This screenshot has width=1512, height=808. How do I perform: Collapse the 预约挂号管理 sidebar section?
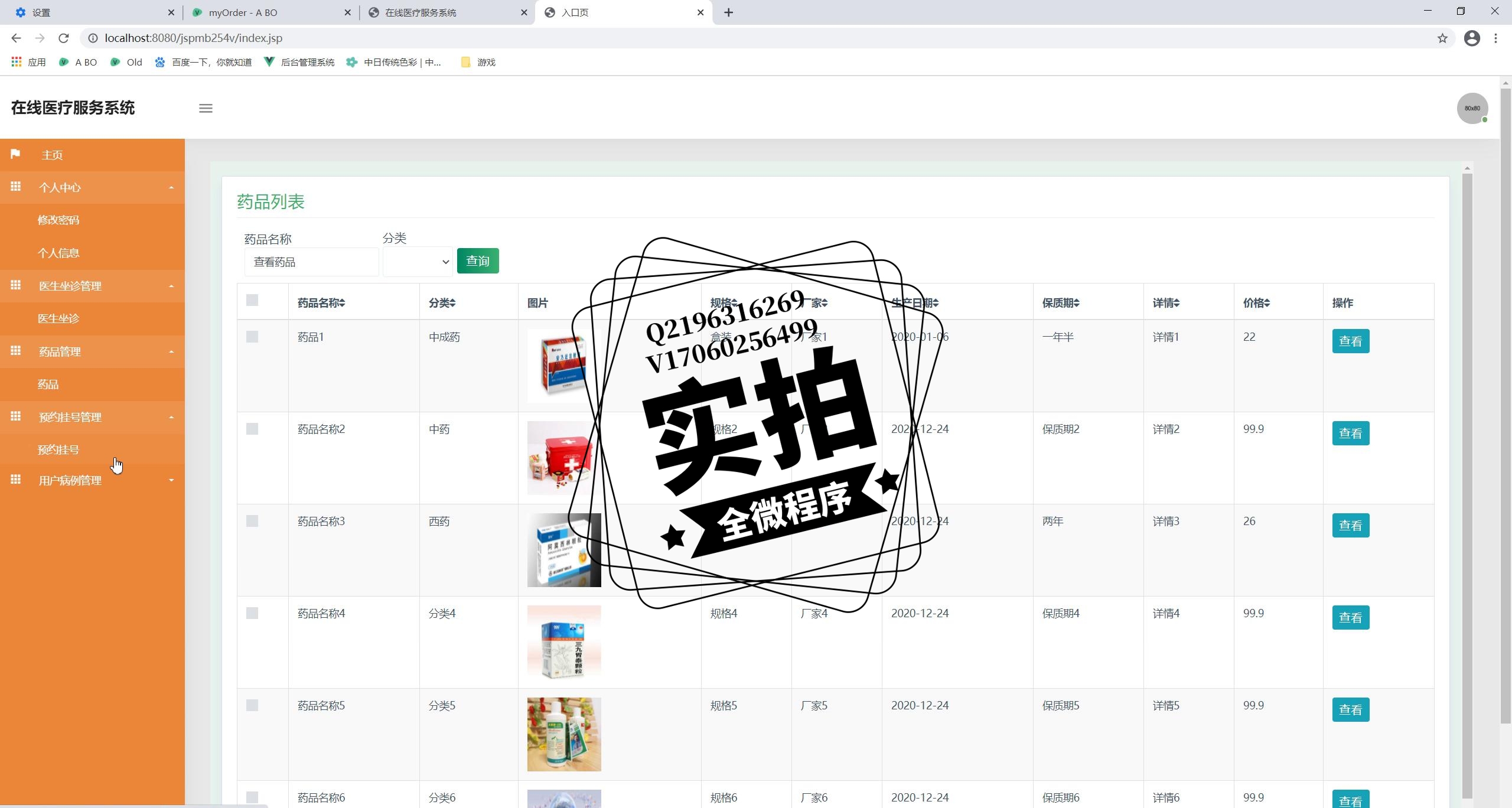92,417
